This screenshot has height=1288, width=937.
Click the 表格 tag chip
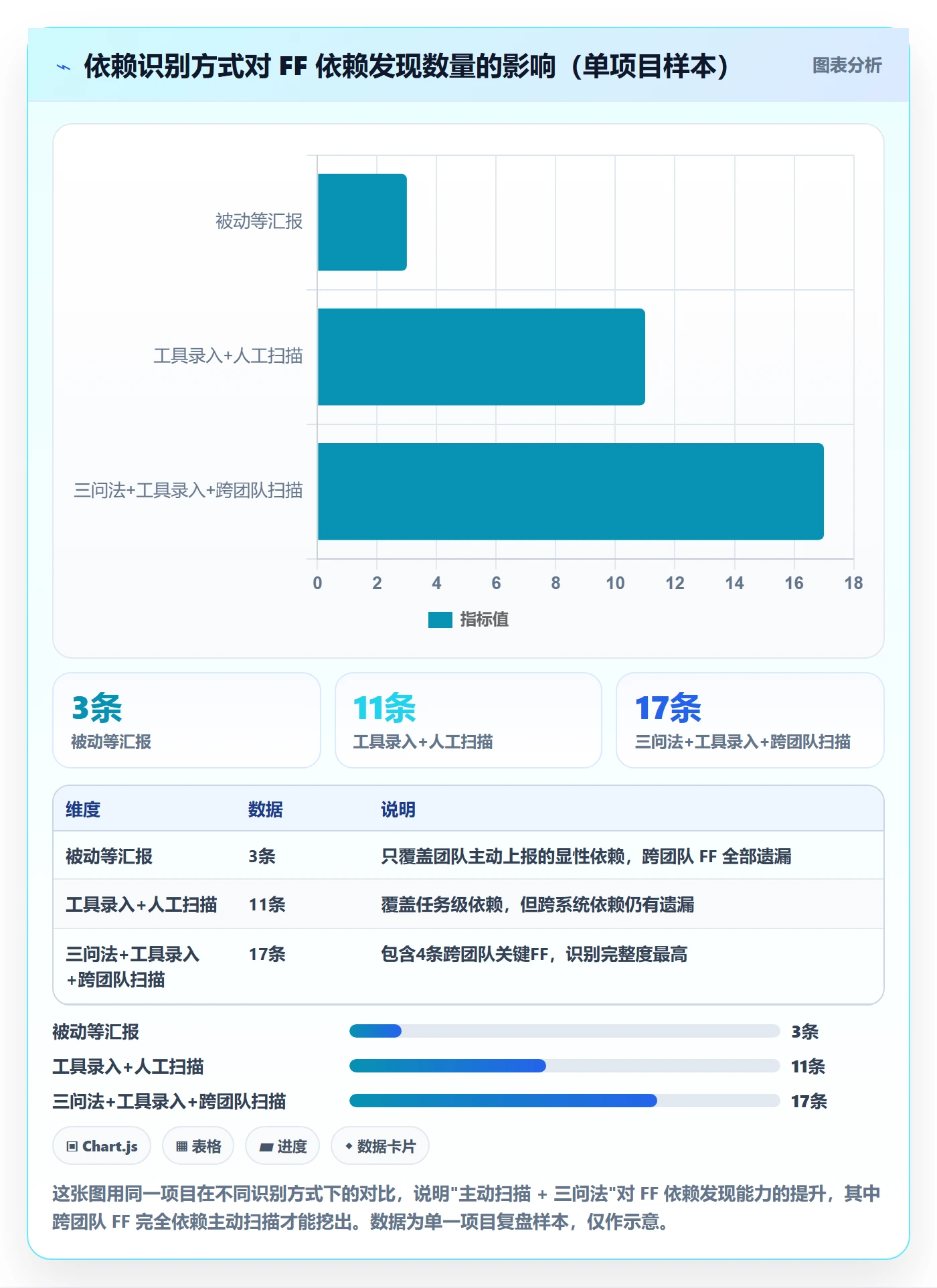[198, 1146]
